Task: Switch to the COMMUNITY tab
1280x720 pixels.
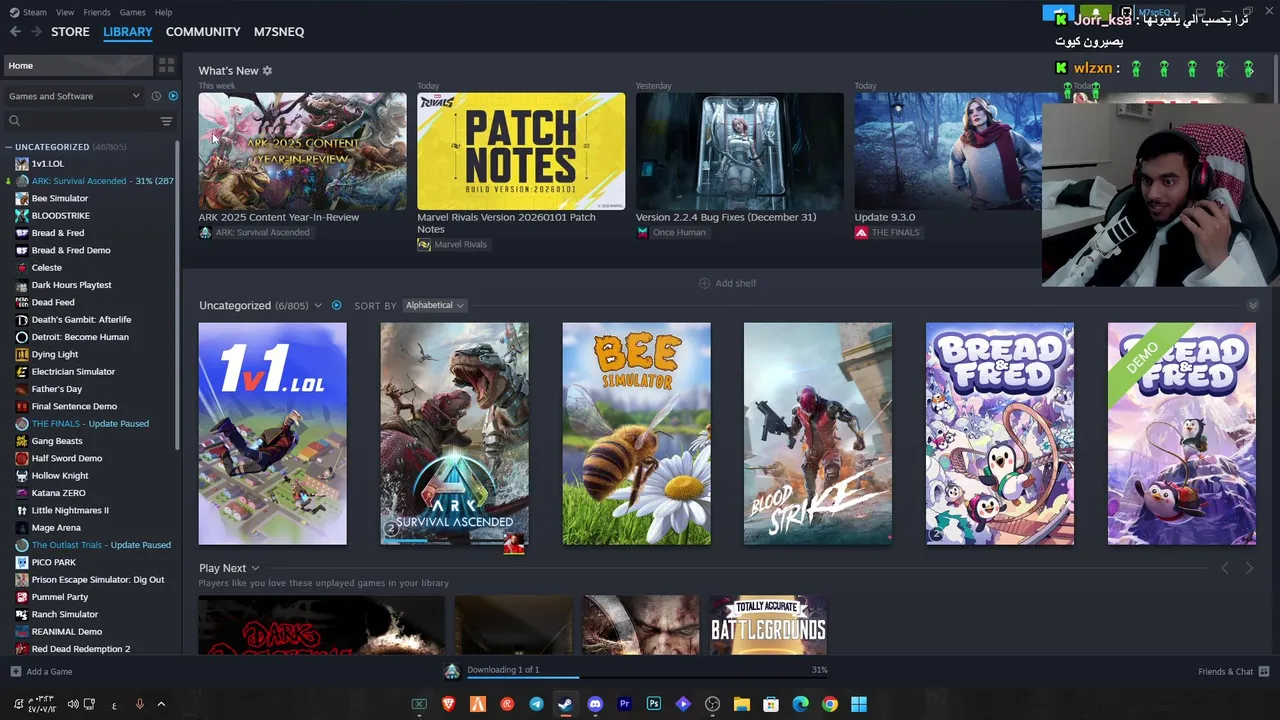Action: pyautogui.click(x=203, y=32)
